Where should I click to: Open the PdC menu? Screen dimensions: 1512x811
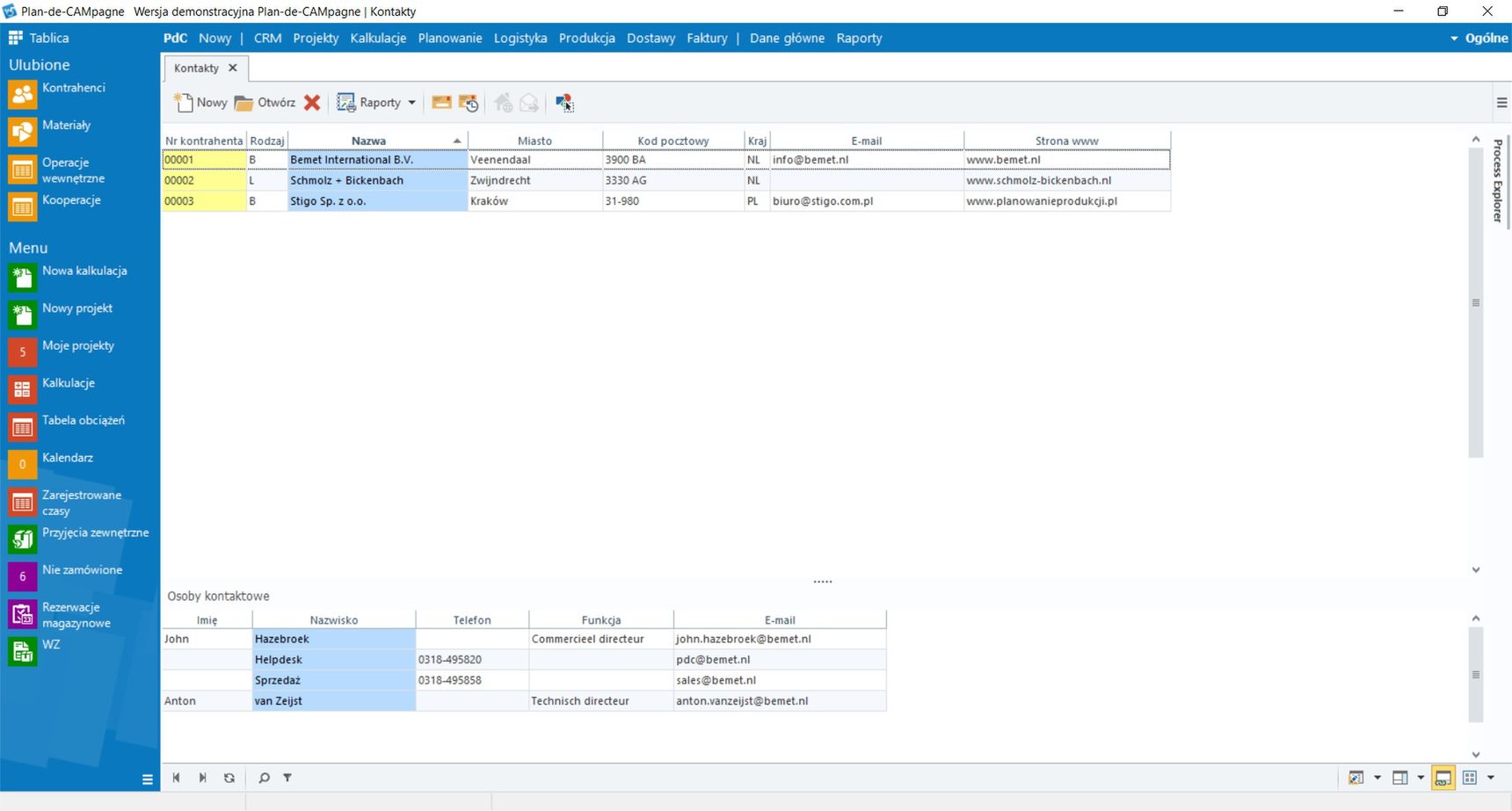(x=175, y=38)
